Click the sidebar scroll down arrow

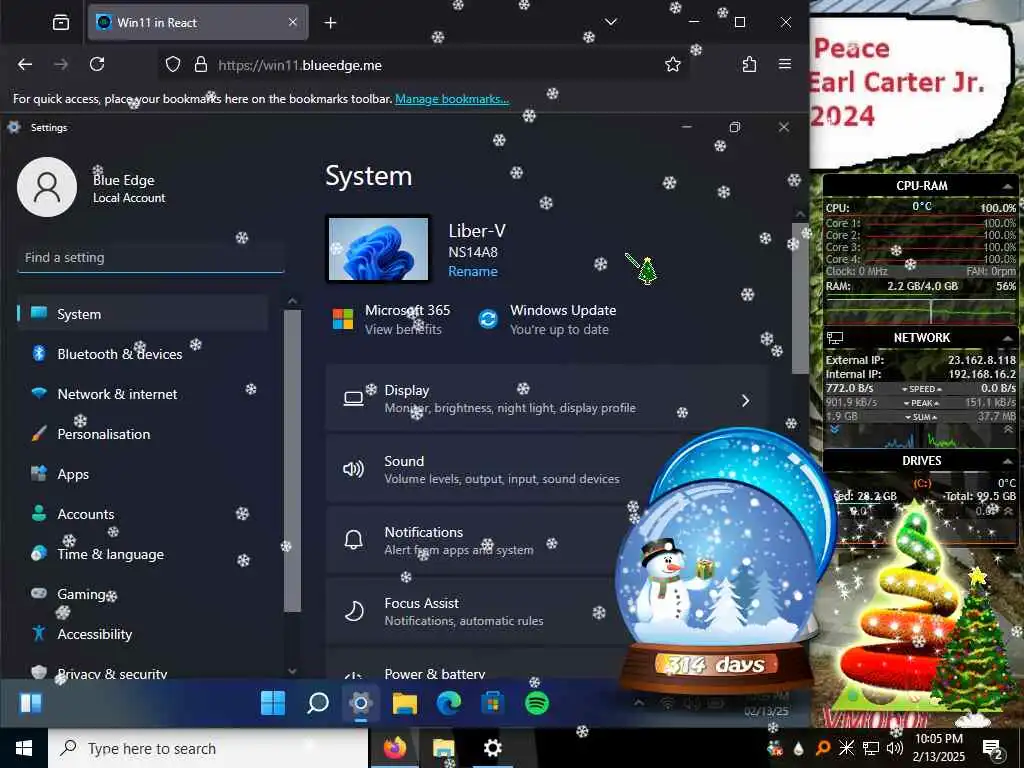click(293, 671)
